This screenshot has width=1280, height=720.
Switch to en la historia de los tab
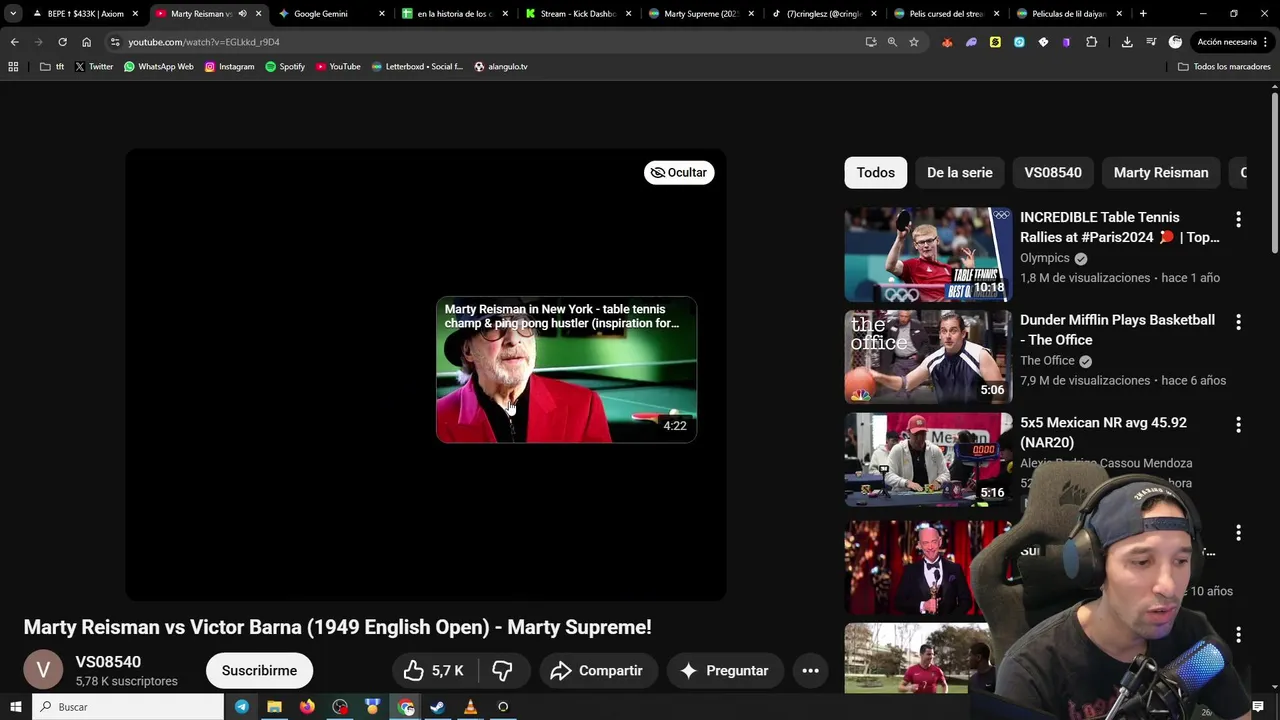coord(454,14)
